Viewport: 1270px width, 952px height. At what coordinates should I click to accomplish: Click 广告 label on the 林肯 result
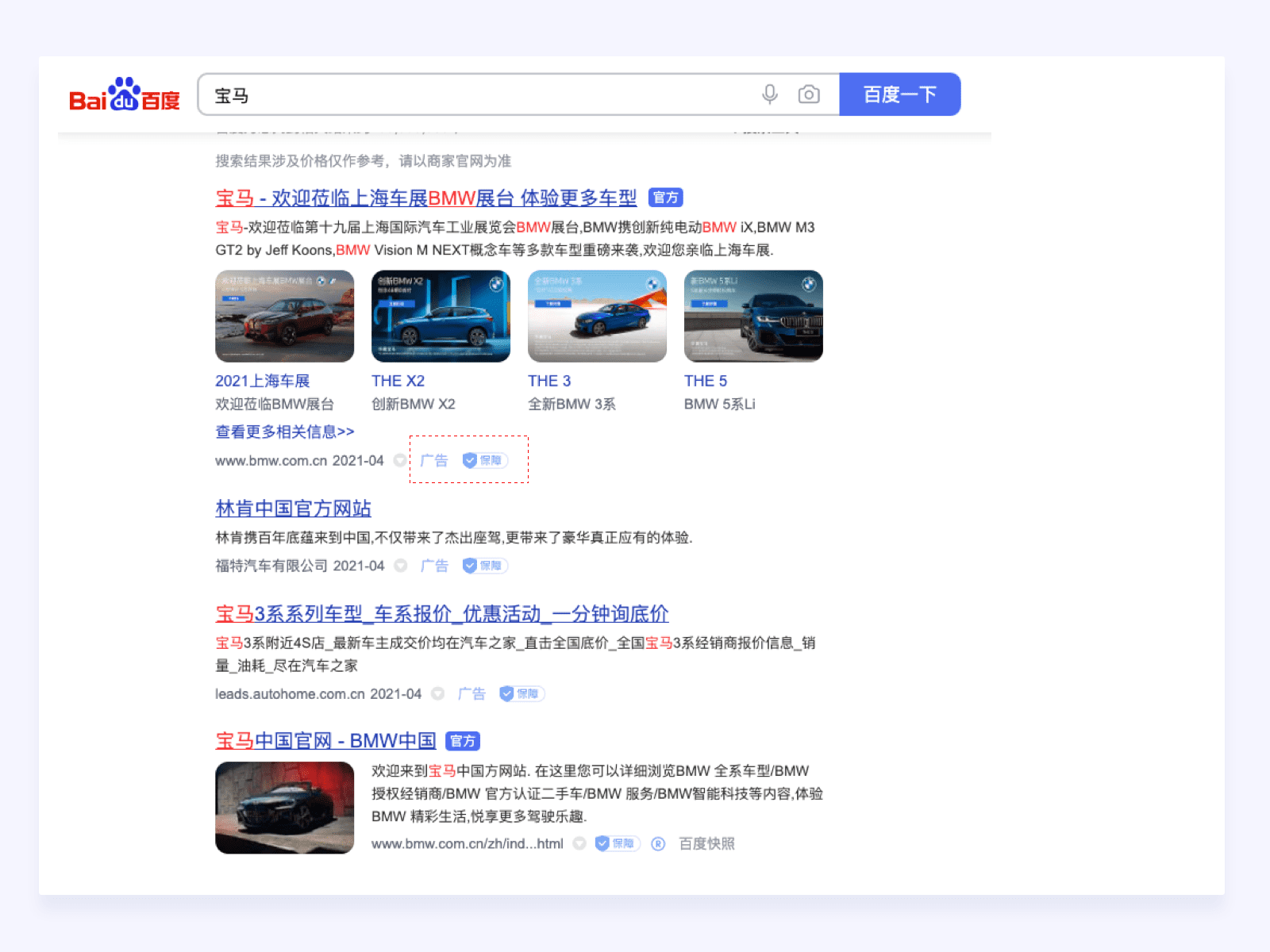pos(434,566)
